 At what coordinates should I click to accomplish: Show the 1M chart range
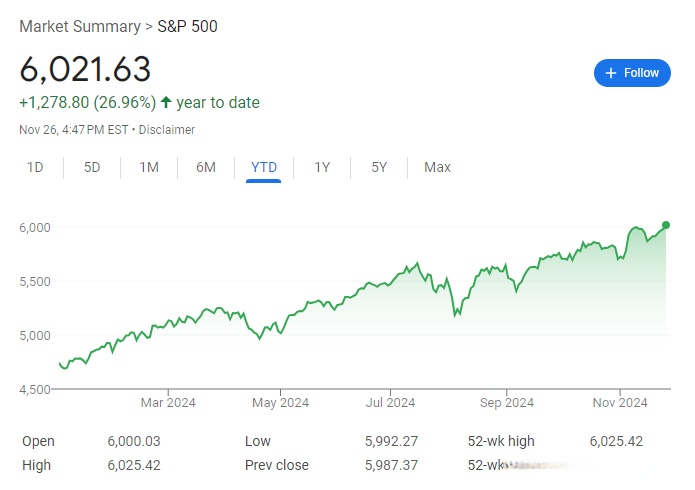tap(149, 167)
